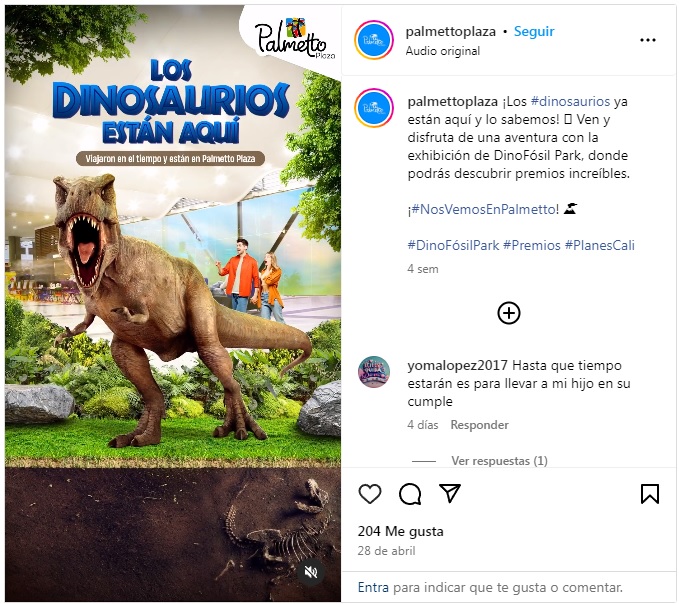Open the #dinosaurios hashtag
The height and width of the screenshot is (604, 679).
click(570, 101)
